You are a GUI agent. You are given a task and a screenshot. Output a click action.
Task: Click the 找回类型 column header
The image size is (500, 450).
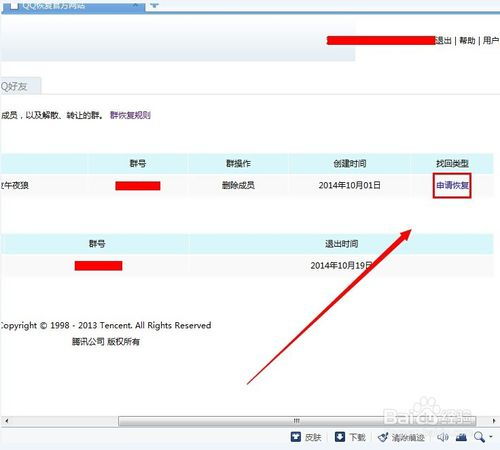(x=452, y=163)
